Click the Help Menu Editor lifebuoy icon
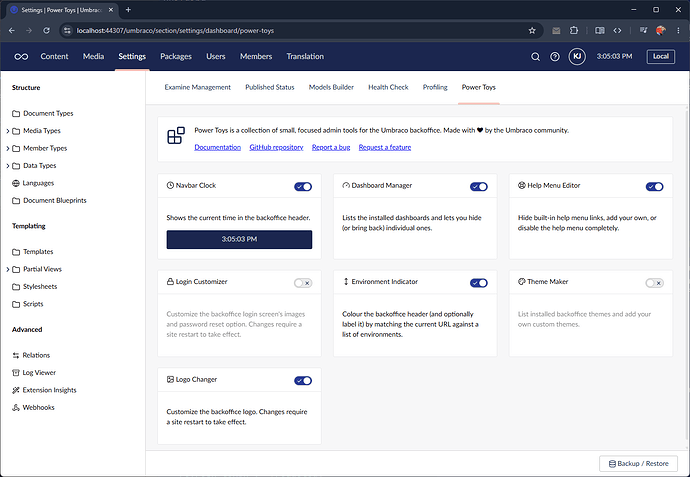This screenshot has width=690, height=477. point(521,185)
